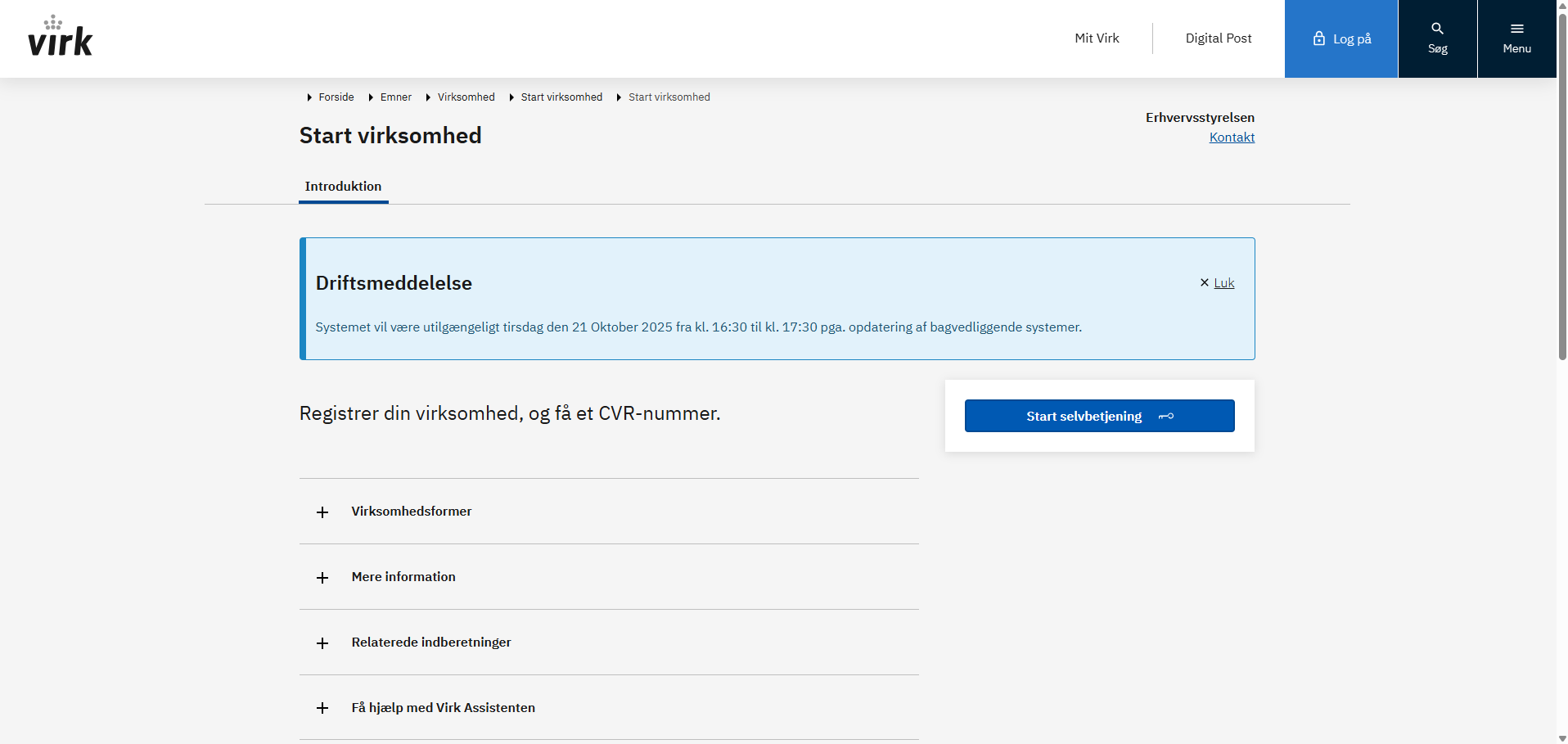The image size is (1568, 744).
Task: Click the plus icon beside Mere information
Action: pos(322,578)
